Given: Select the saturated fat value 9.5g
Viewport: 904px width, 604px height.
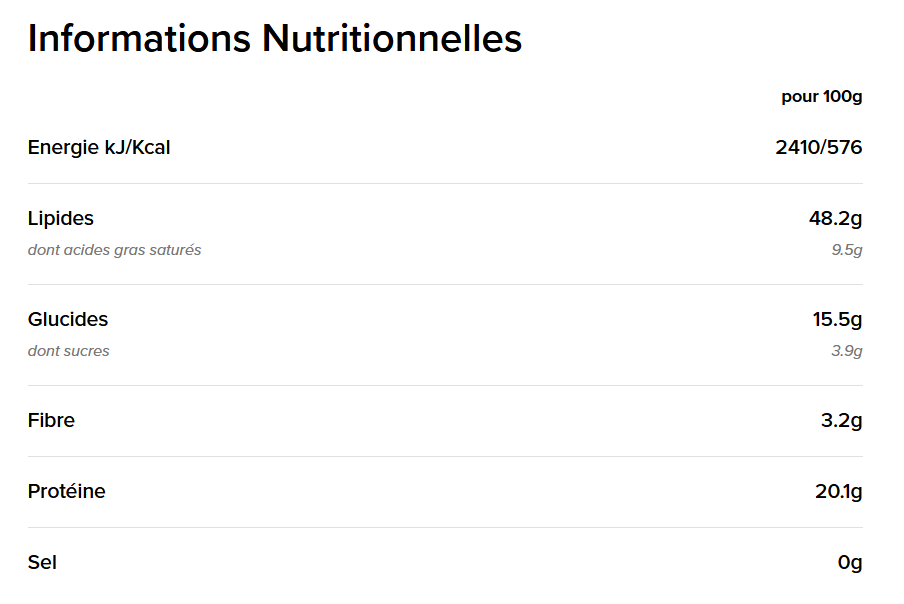Looking at the screenshot, I should point(846,250).
